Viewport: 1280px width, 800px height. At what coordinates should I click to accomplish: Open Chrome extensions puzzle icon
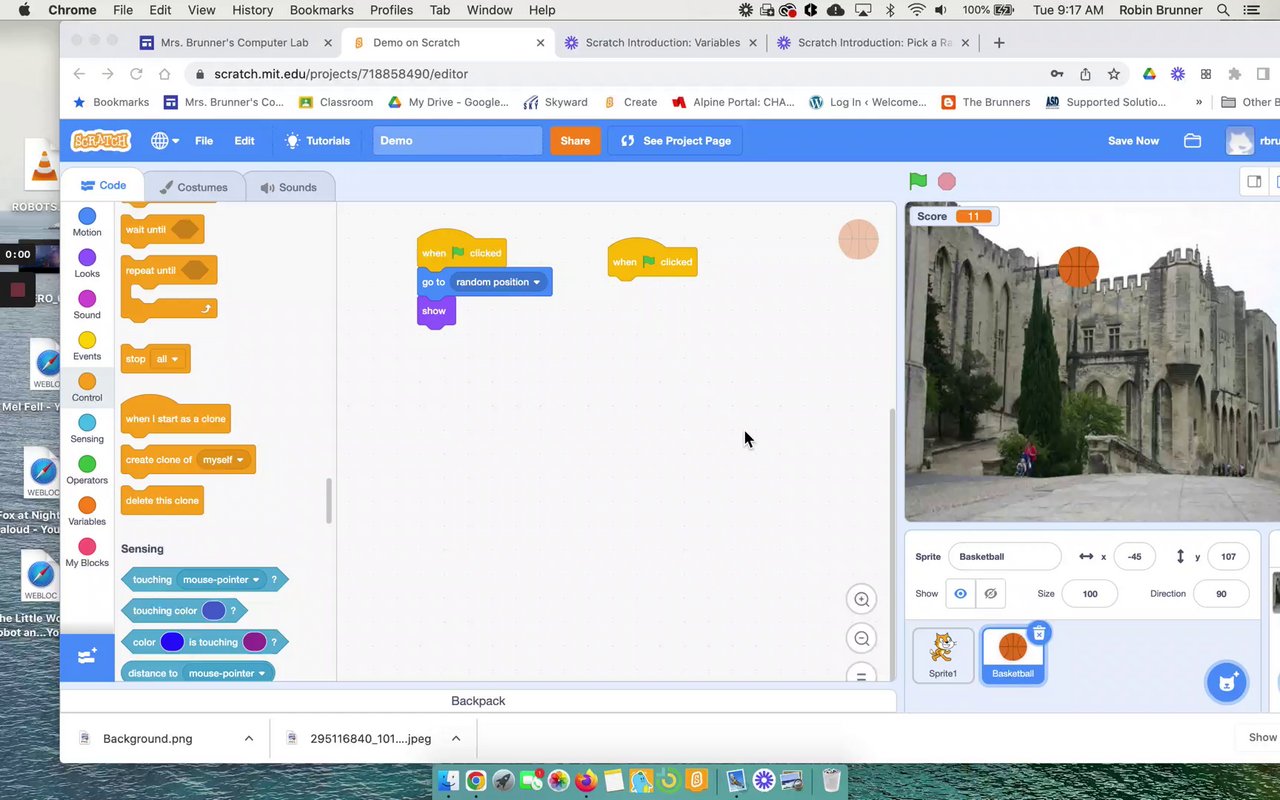1234,74
